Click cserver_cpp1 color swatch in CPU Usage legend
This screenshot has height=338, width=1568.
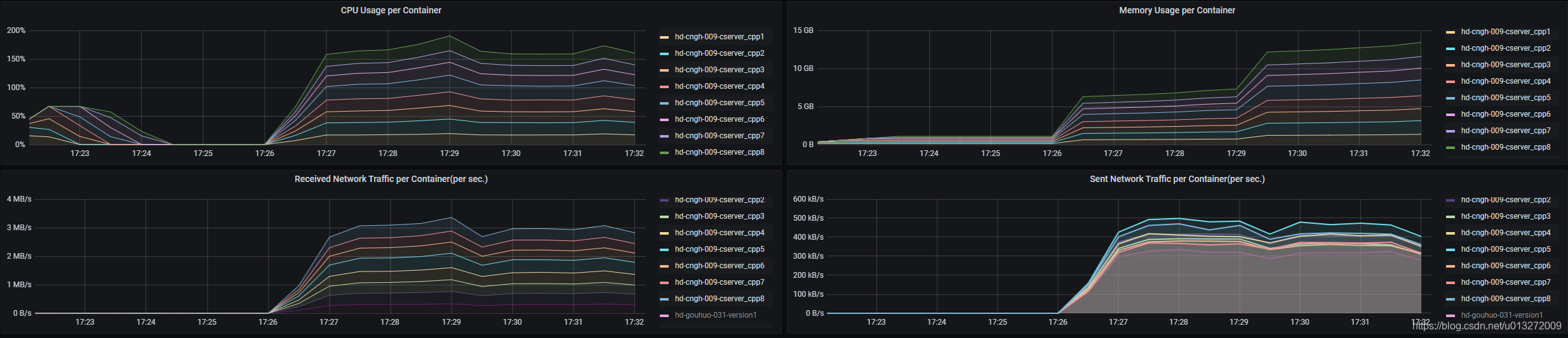coord(664,37)
